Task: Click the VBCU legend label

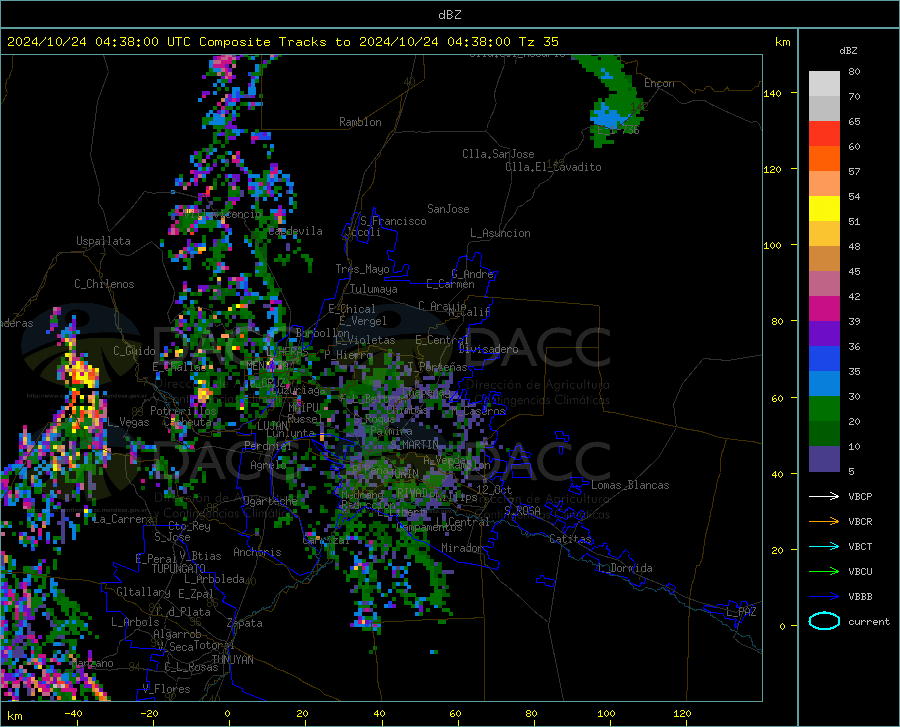Action: tap(860, 572)
